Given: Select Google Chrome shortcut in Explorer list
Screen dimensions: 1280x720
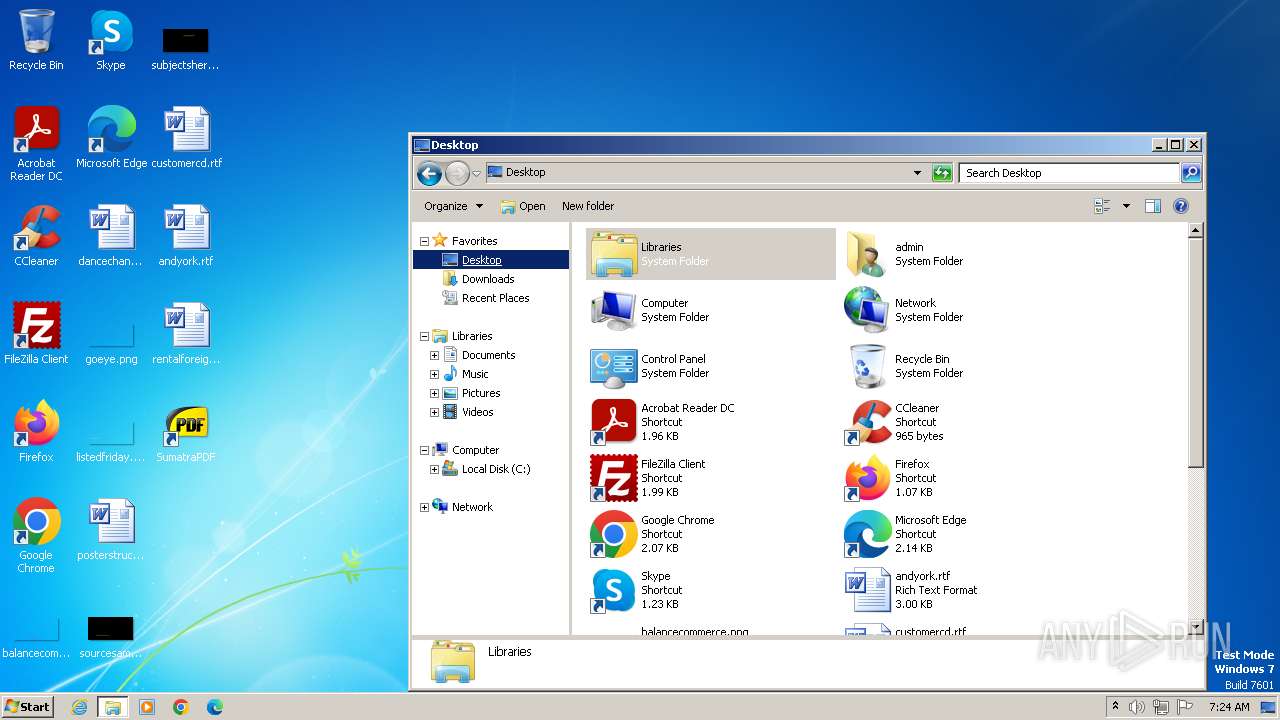Looking at the screenshot, I should coord(613,534).
